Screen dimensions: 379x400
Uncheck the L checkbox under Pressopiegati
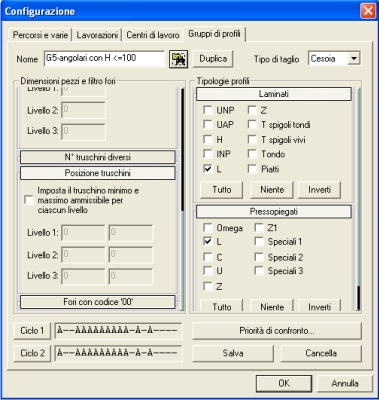click(208, 241)
